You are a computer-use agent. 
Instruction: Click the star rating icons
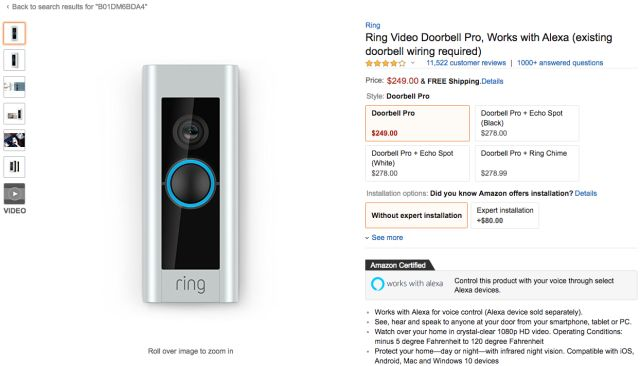pyautogui.click(x=385, y=63)
